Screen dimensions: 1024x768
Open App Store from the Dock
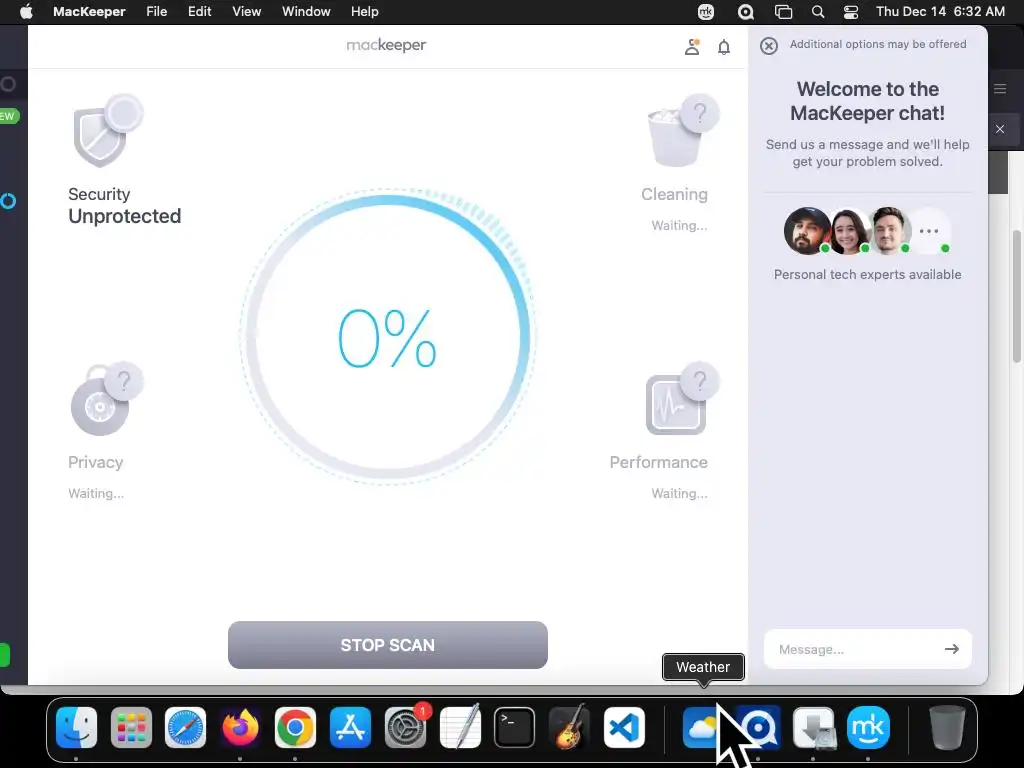[350, 727]
